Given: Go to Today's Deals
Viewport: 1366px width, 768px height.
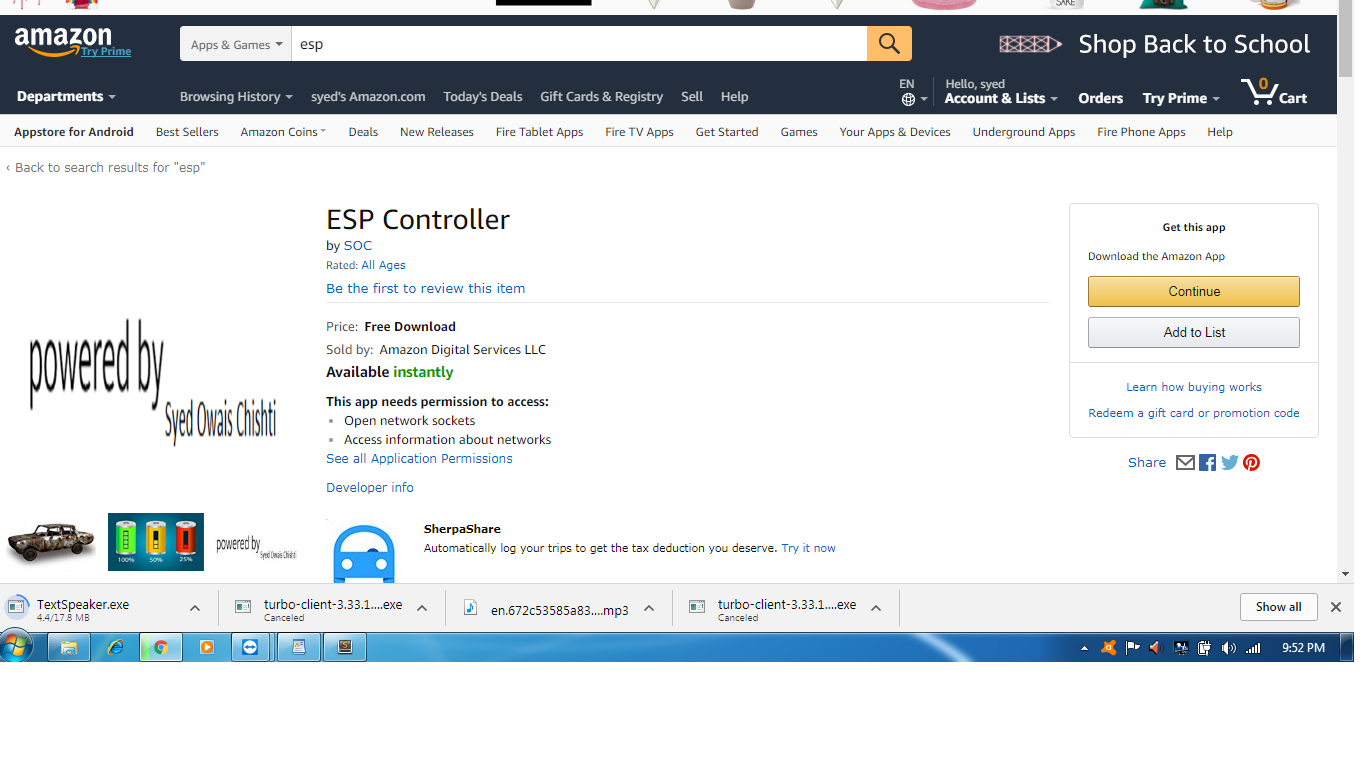Looking at the screenshot, I should click(x=483, y=97).
